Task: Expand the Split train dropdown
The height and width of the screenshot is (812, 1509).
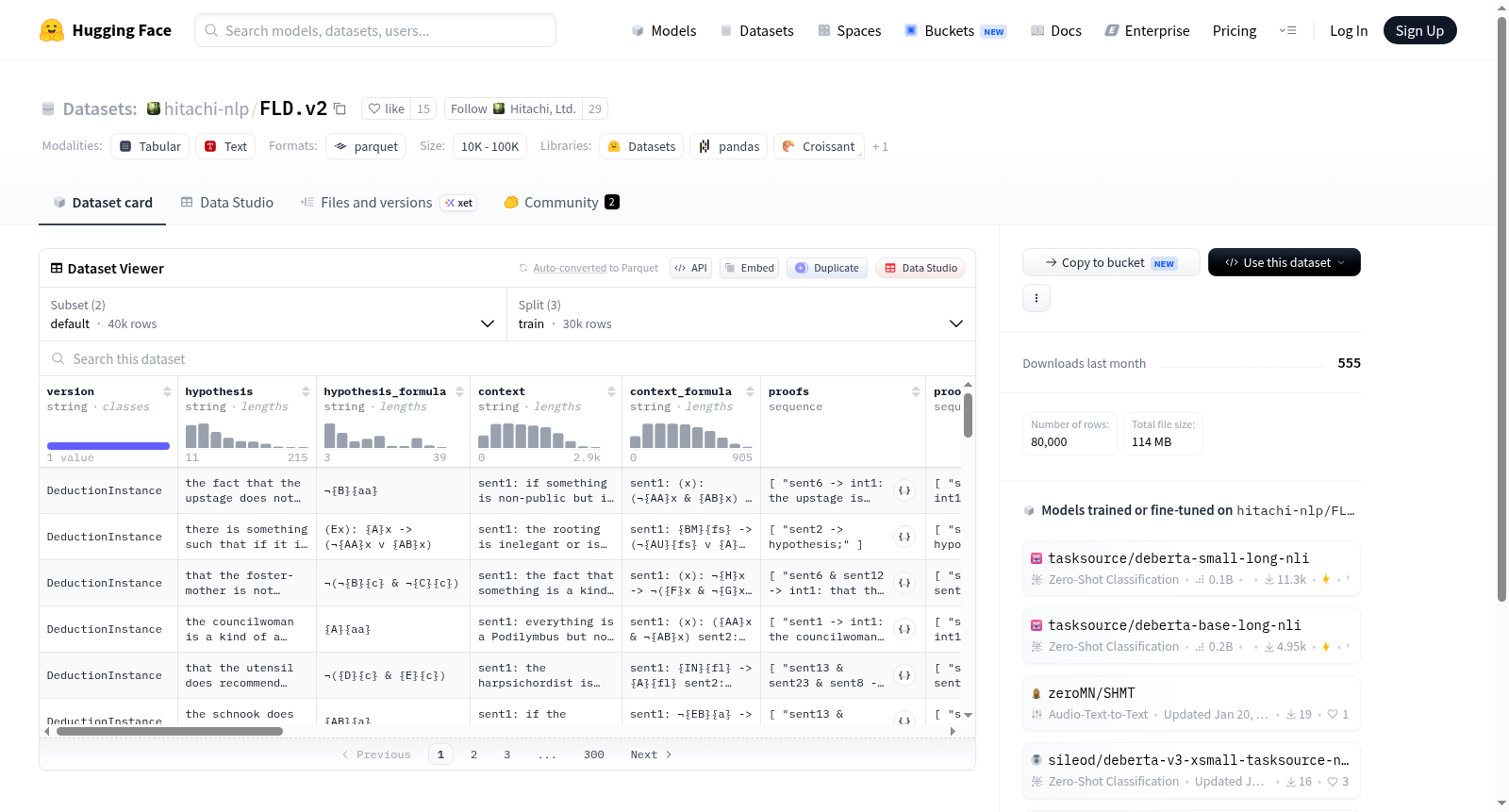Action: tap(741, 314)
